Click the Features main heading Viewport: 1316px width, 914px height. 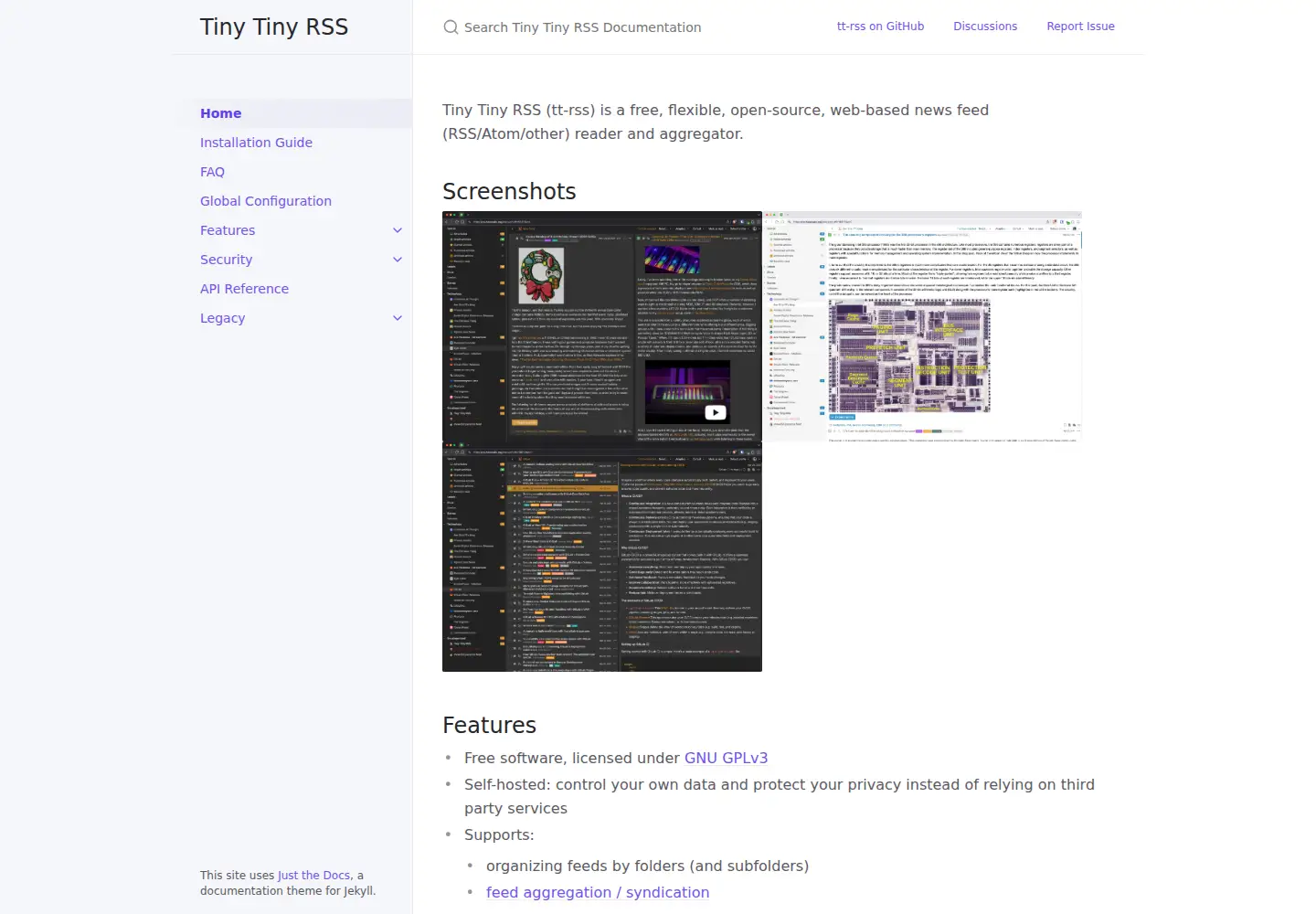[489, 725]
